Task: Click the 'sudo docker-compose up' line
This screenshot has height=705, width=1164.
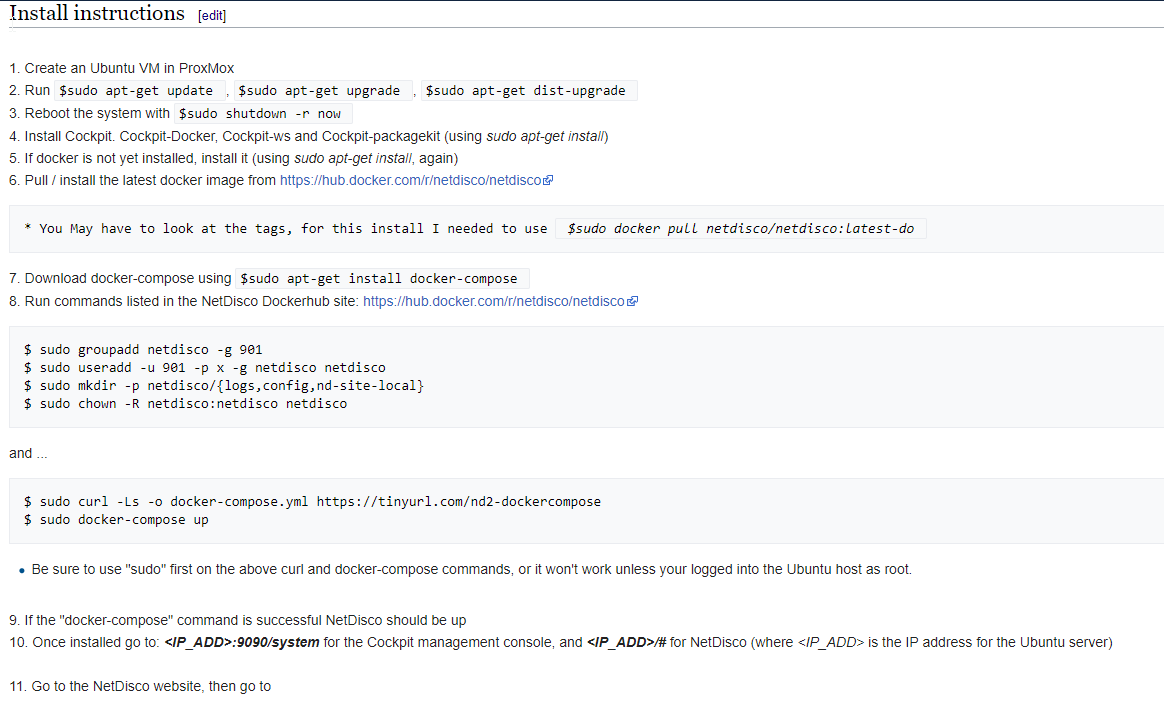Action: coord(117,519)
